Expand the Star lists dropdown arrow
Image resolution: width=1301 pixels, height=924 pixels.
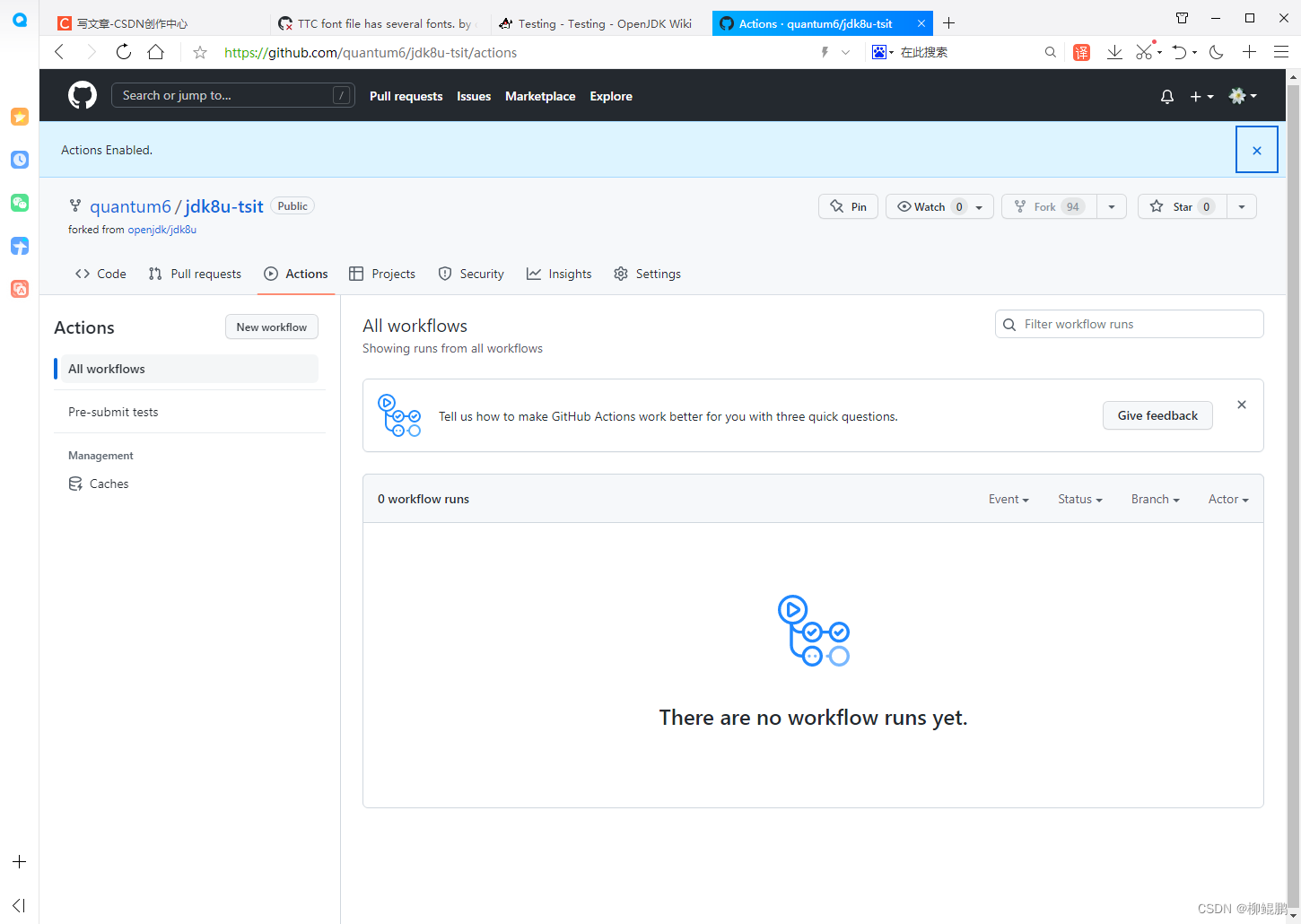click(1242, 206)
